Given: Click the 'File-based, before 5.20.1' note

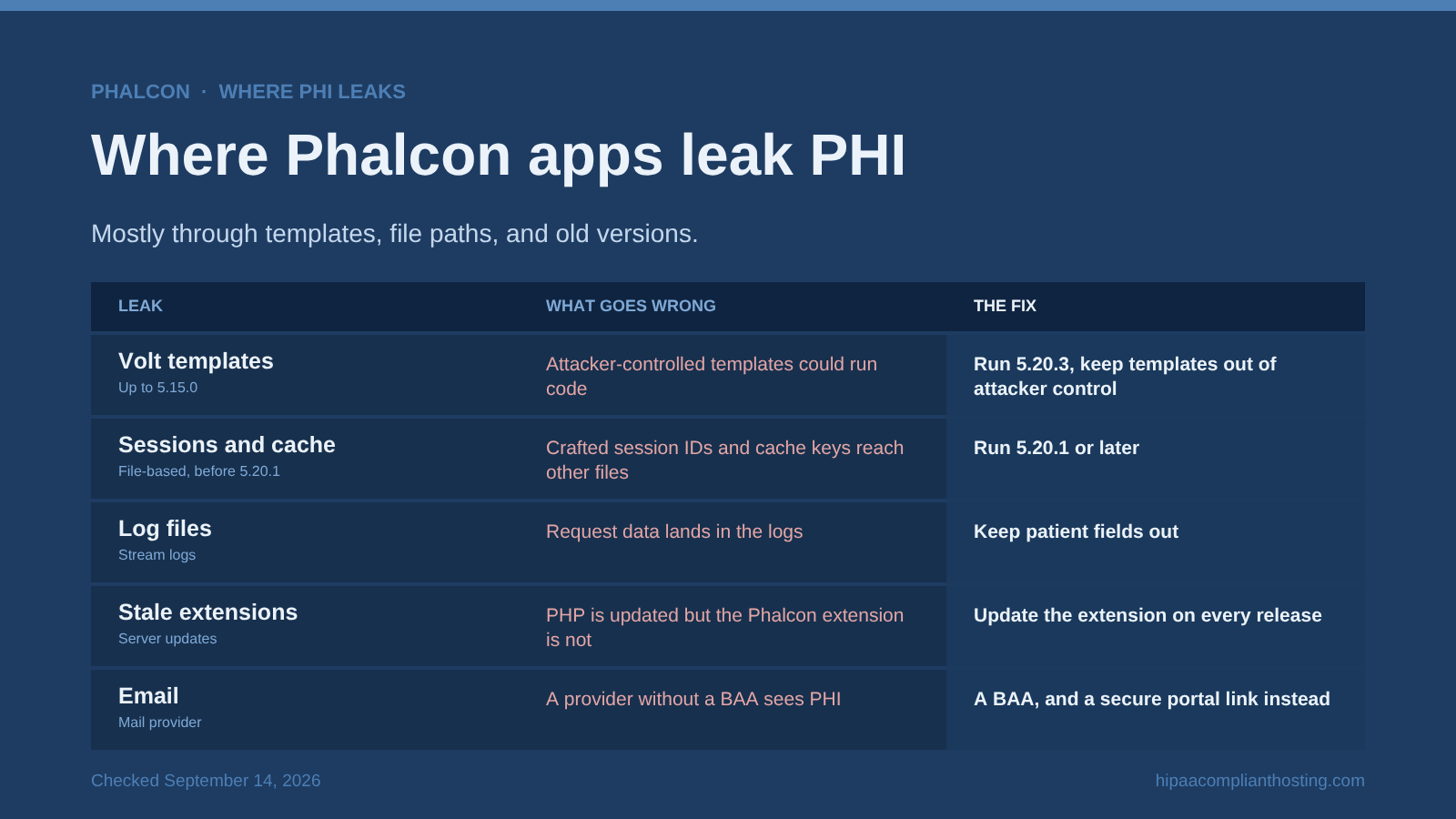Looking at the screenshot, I should pyautogui.click(x=199, y=471).
